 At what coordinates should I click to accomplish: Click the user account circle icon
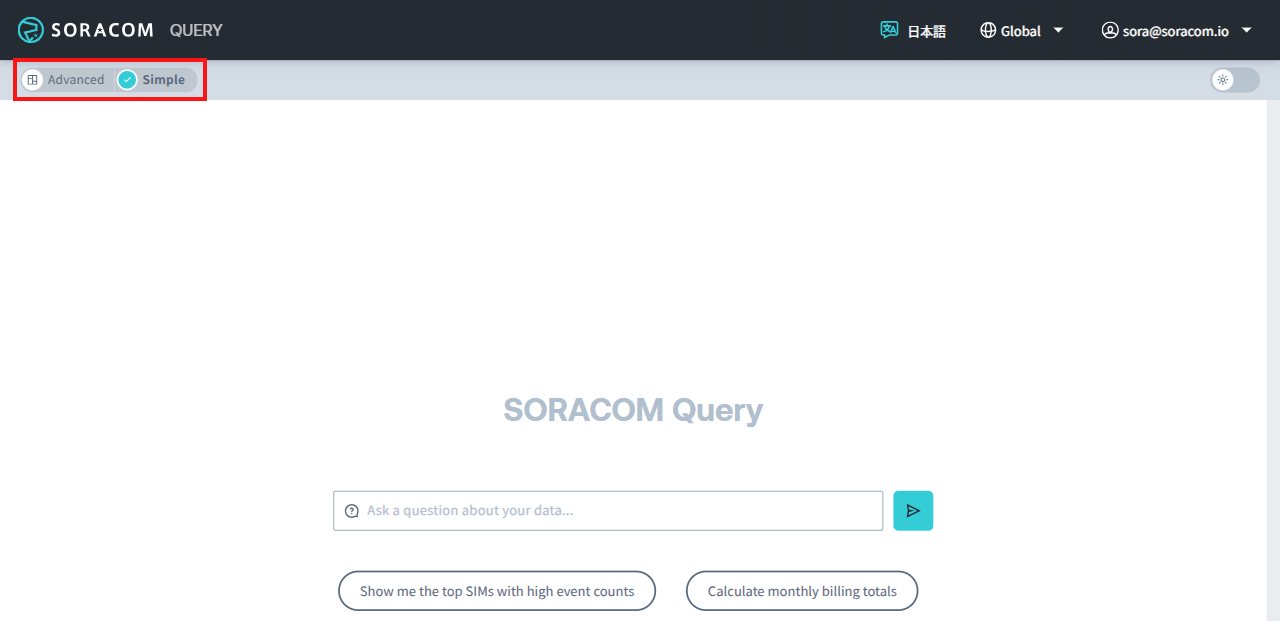tap(1110, 30)
